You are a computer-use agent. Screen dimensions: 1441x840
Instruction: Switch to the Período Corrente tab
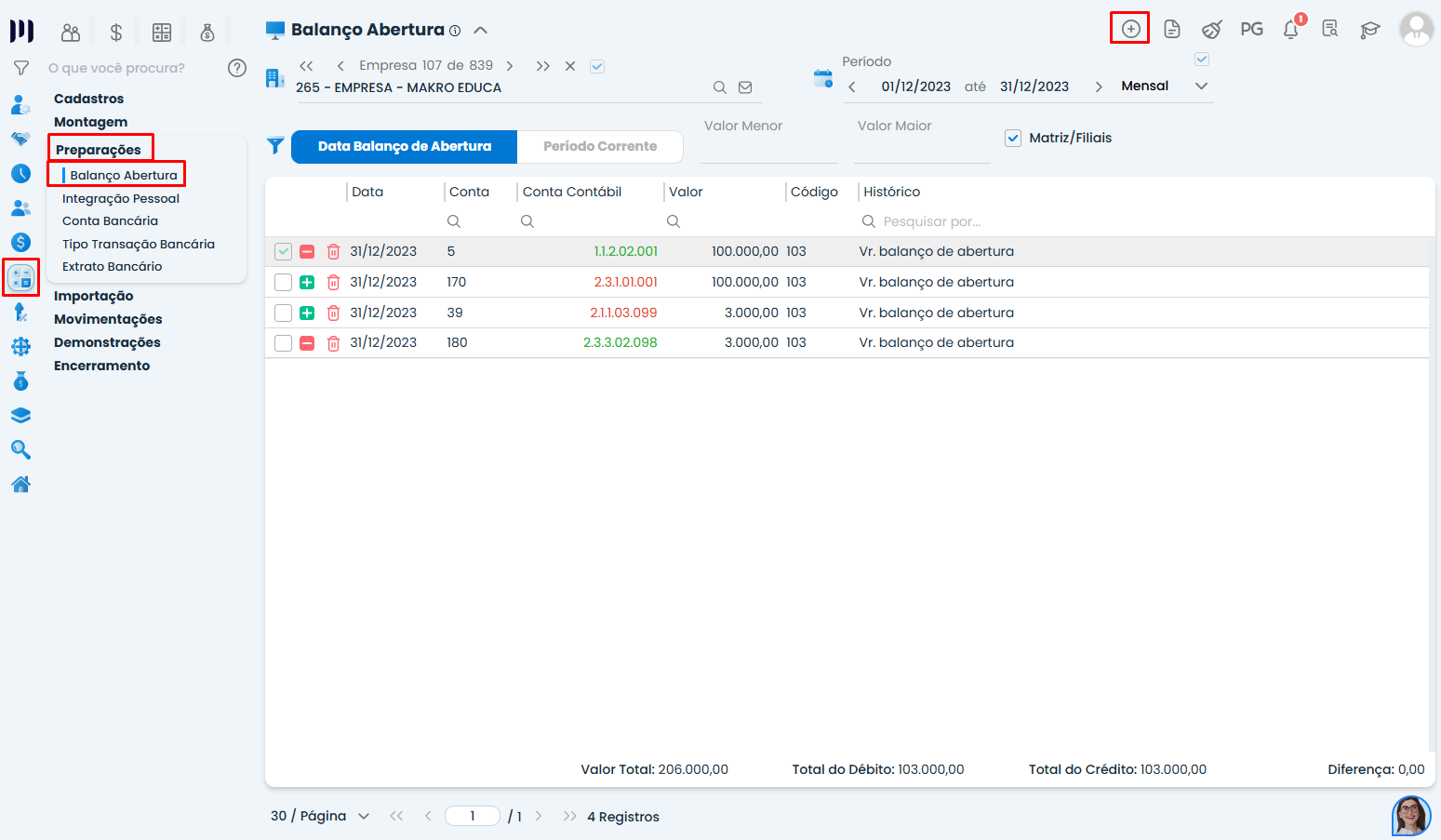[600, 146]
